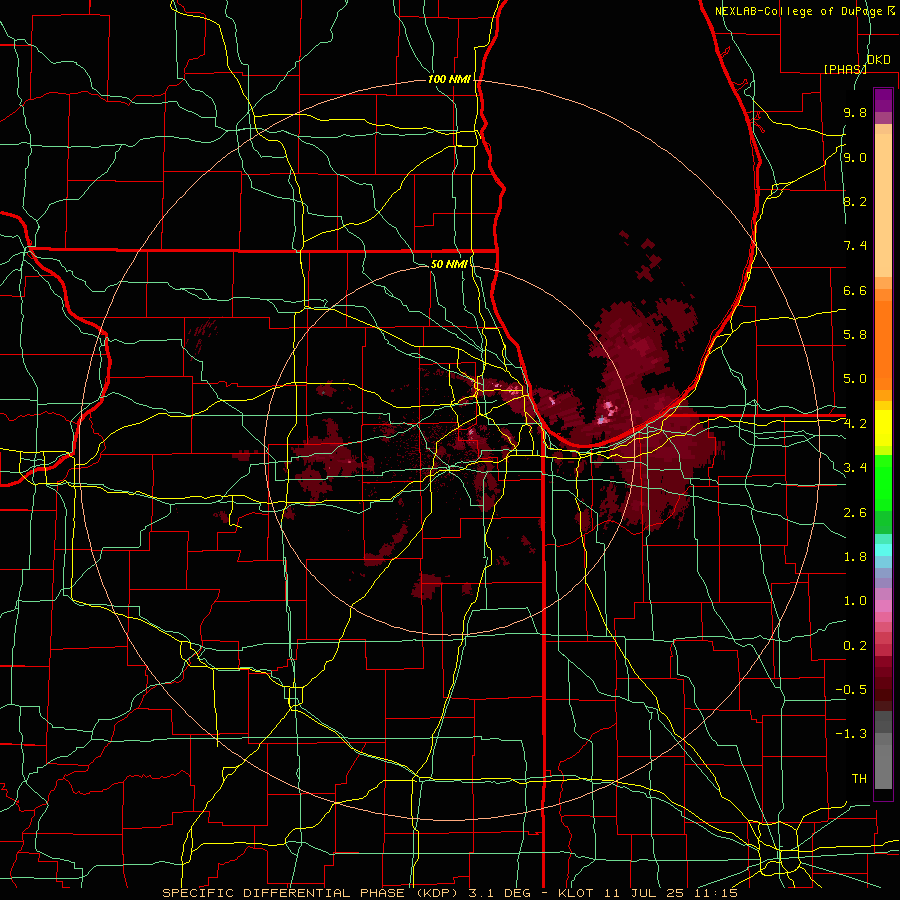
Task: Select the 2.6 legend value
Action: 855,513
